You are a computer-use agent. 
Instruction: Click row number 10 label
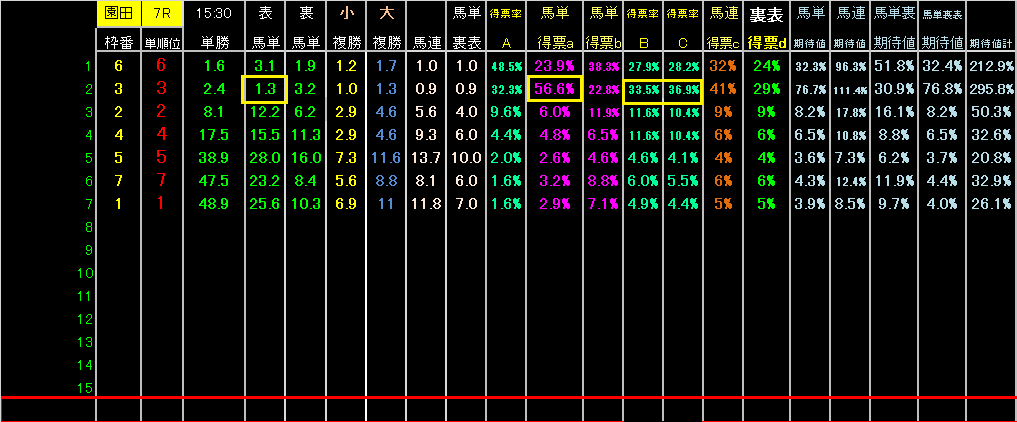pos(86,274)
